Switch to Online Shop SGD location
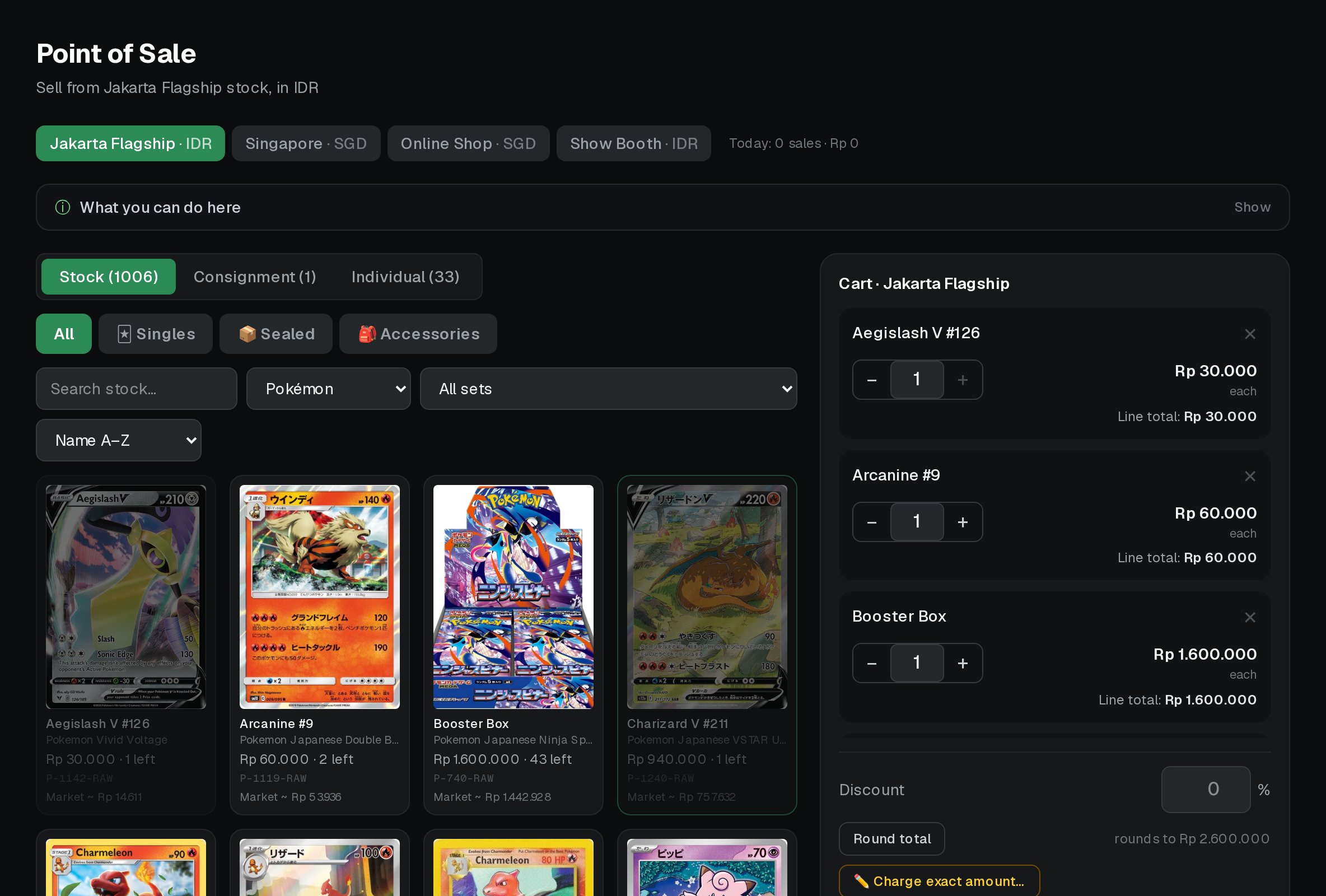The width and height of the screenshot is (1326, 896). (x=469, y=143)
